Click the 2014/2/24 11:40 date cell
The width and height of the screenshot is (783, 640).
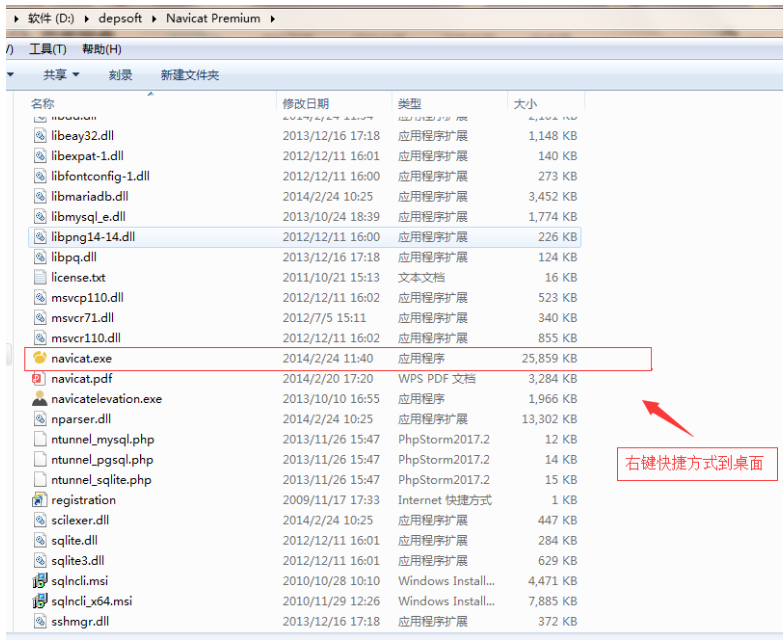pos(328,358)
